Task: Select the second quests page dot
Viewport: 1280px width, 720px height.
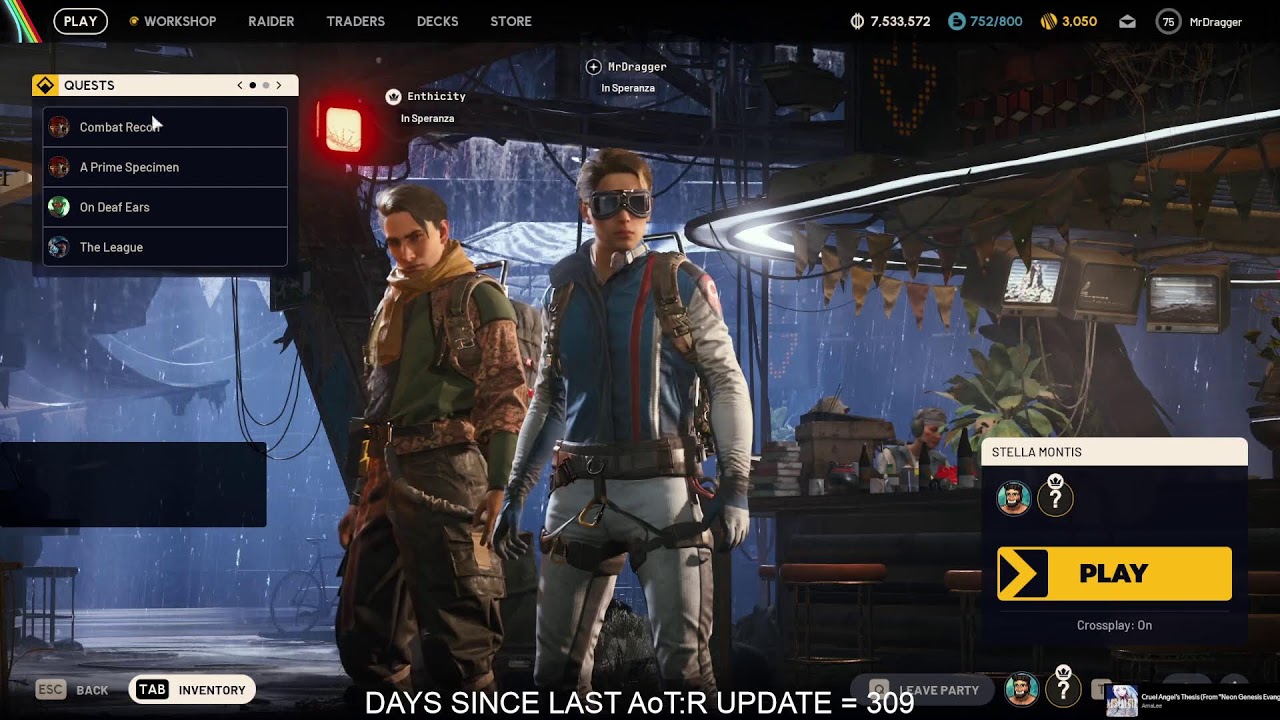Action: (266, 86)
